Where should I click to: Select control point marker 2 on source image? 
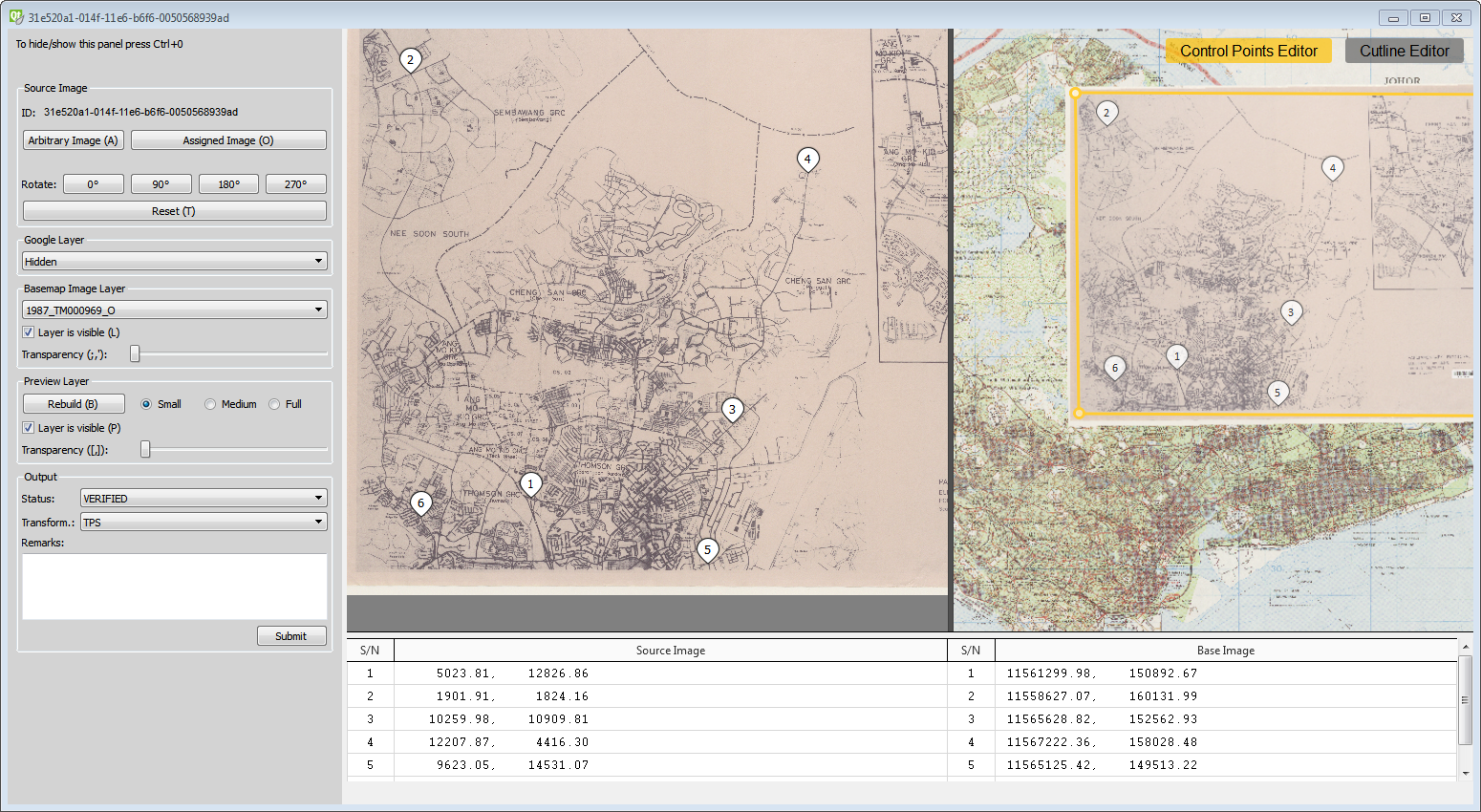[411, 59]
